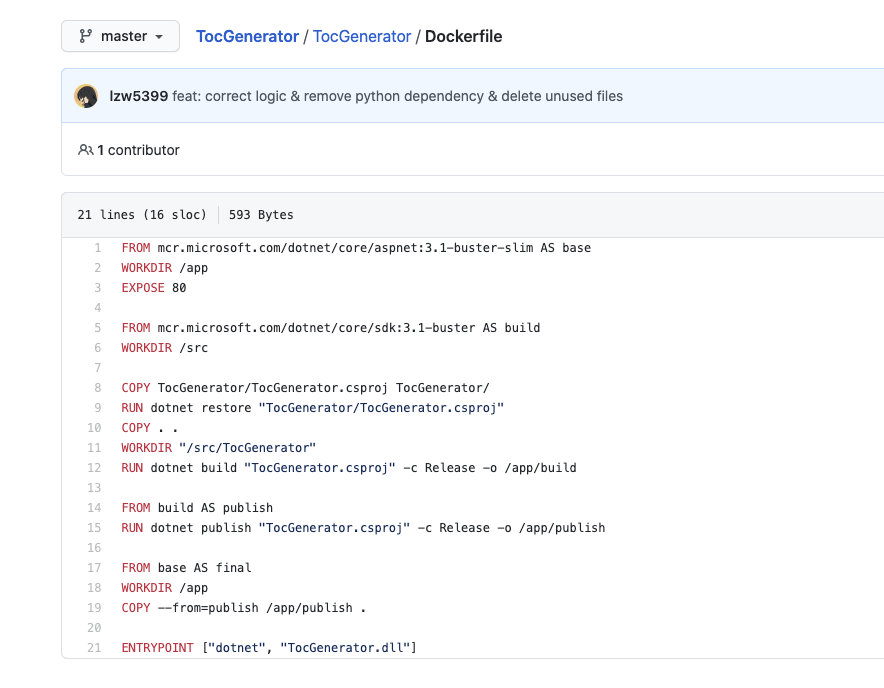Select line number 2
Viewport: 884px width, 688px height.
(98, 268)
